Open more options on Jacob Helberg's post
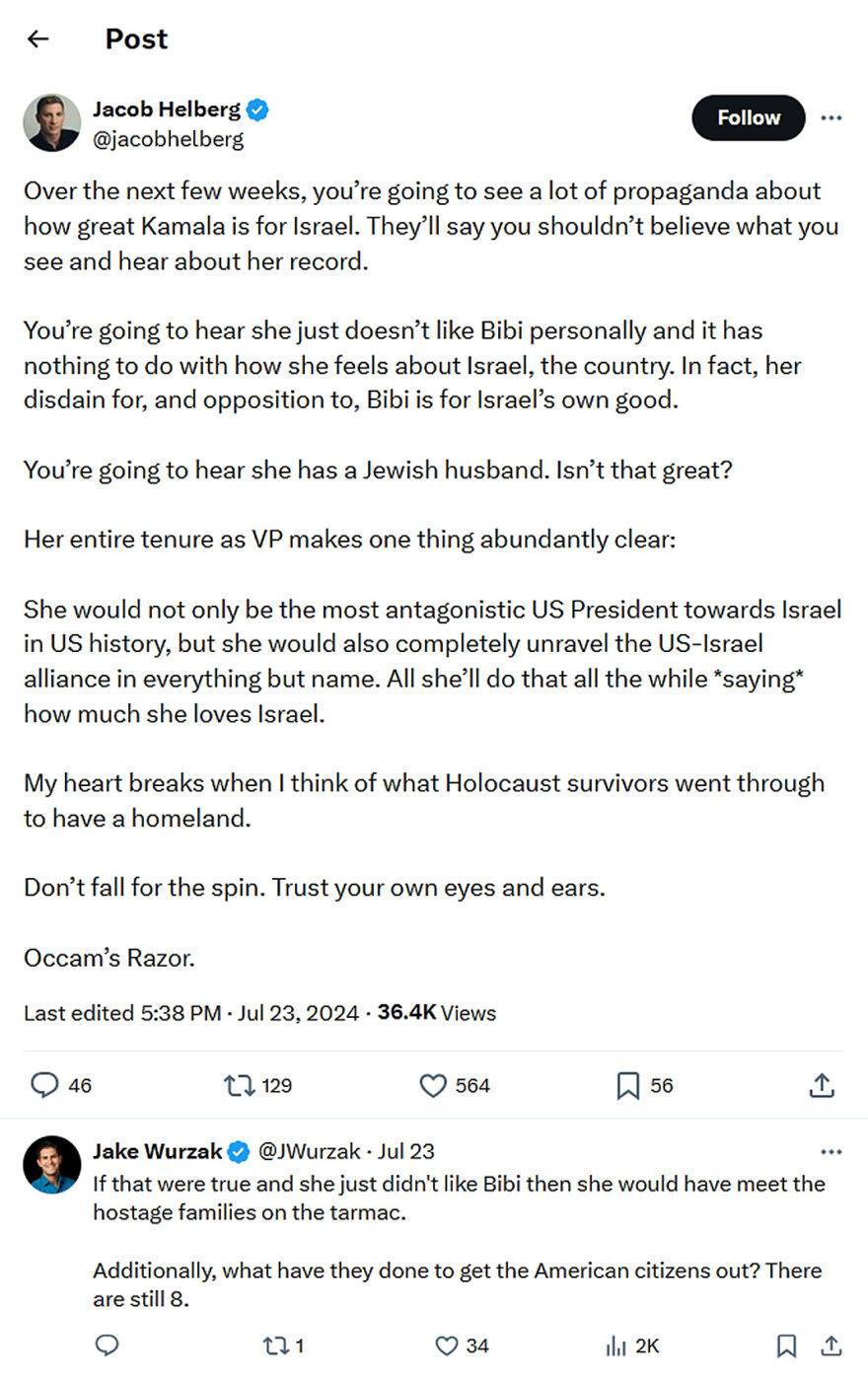The height and width of the screenshot is (1378, 868). 832,117
